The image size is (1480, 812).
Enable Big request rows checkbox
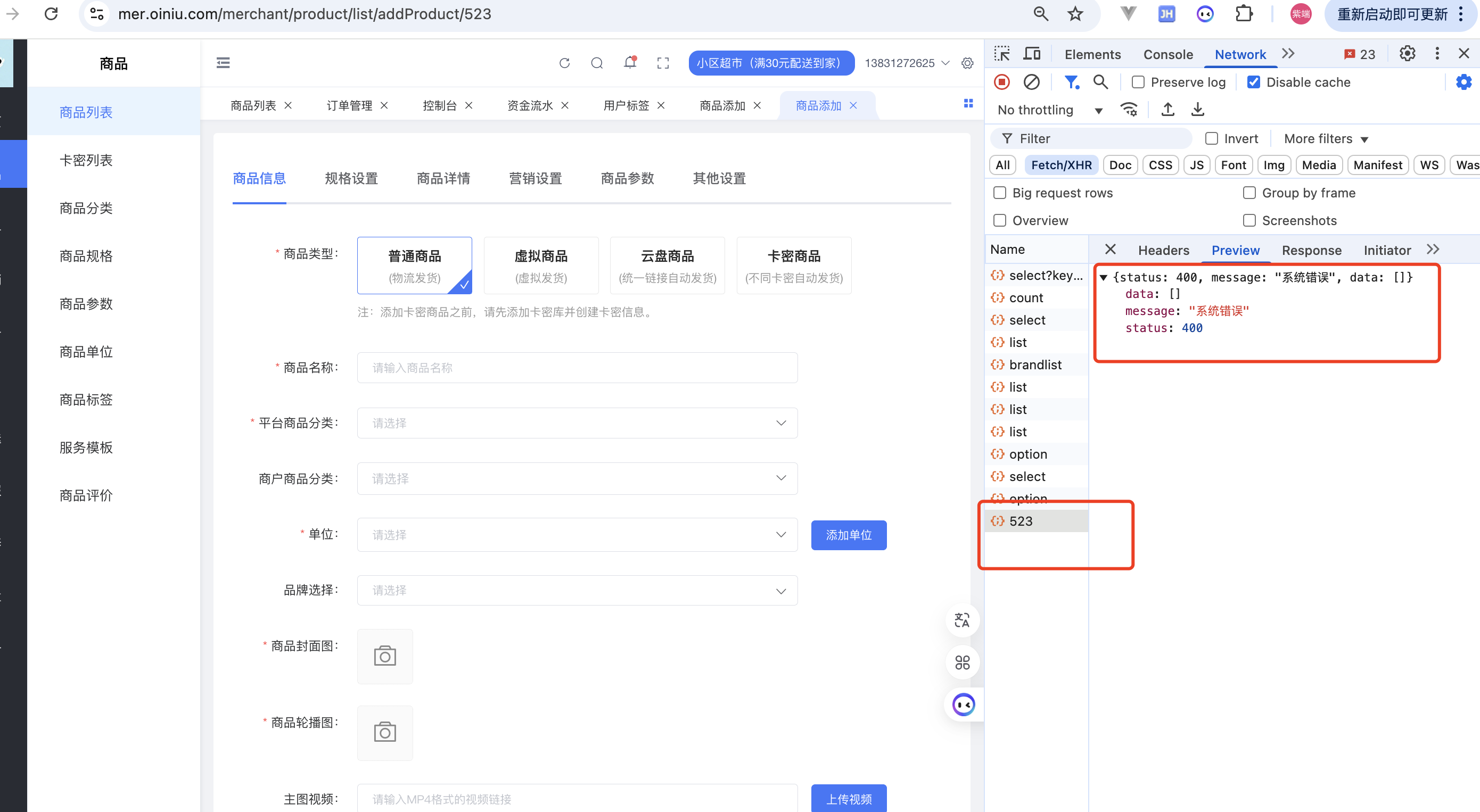coord(1000,193)
